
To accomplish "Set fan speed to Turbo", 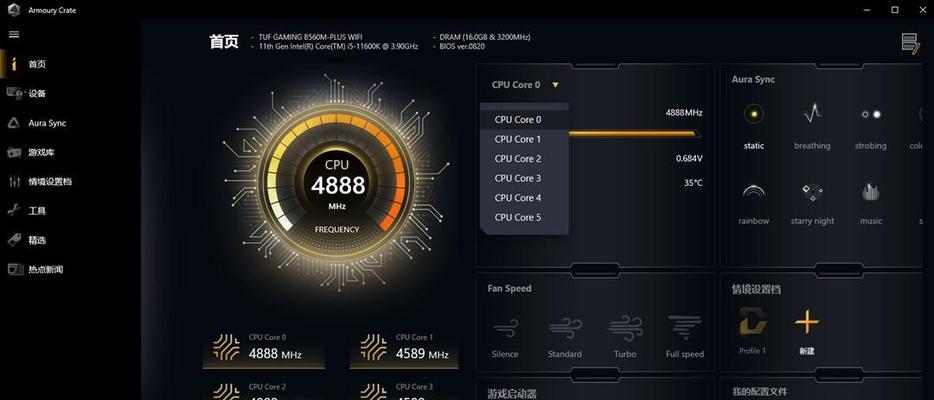I will [x=625, y=337].
